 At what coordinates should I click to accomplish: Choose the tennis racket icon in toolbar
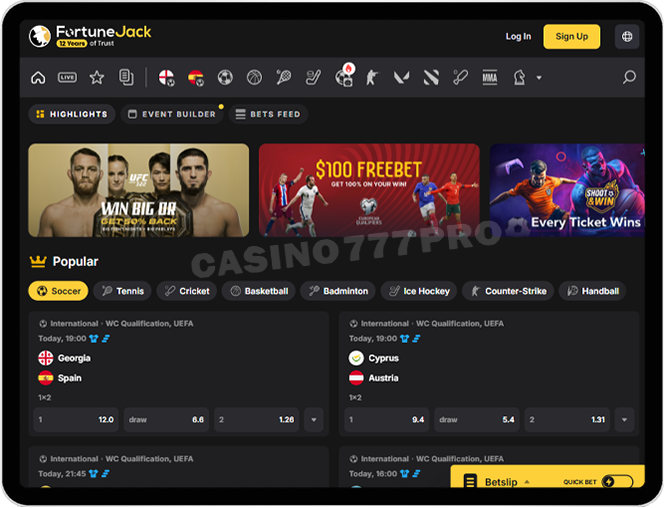(284, 77)
